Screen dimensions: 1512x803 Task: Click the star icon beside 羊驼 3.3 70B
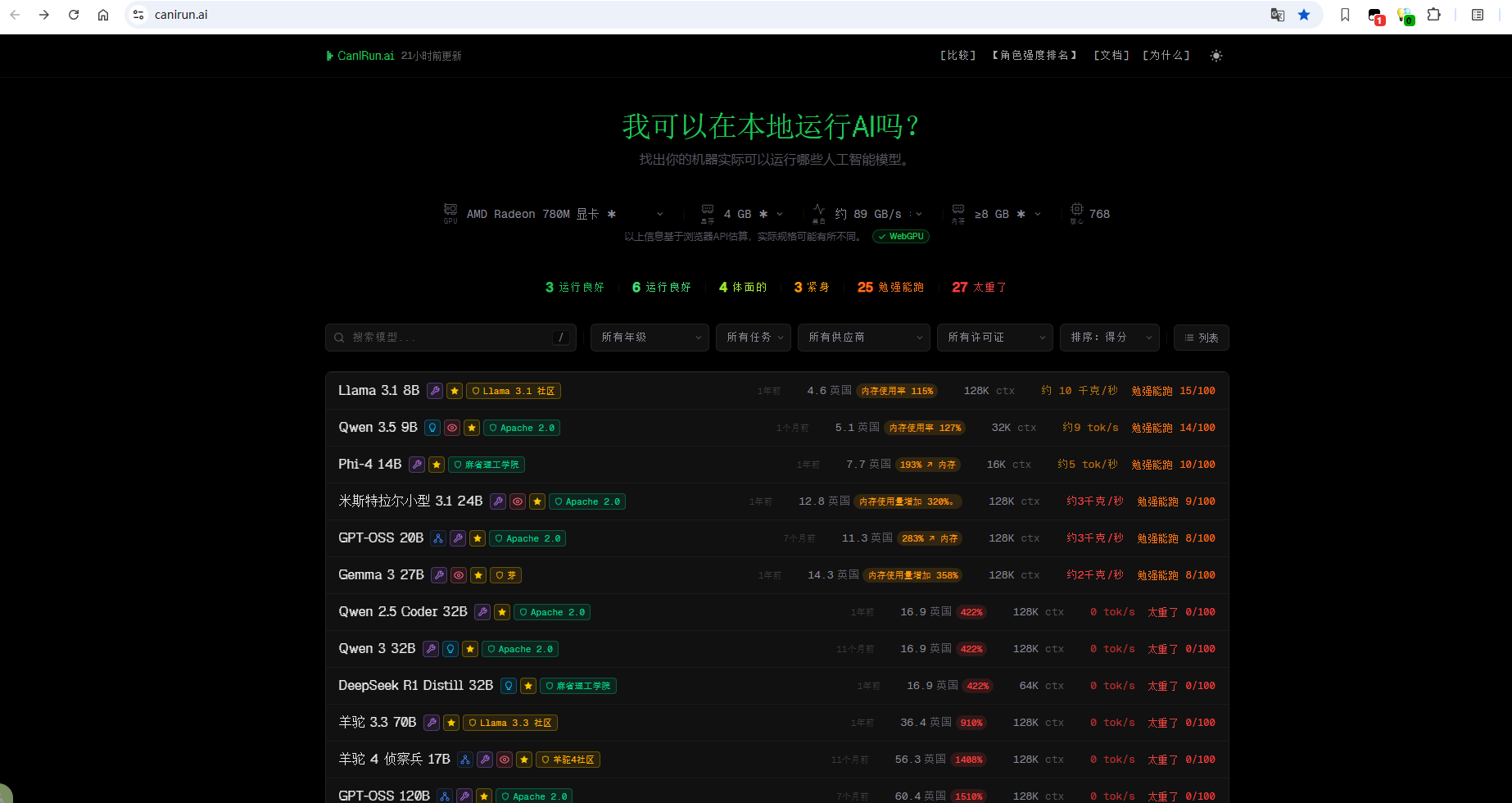pyautogui.click(x=451, y=723)
